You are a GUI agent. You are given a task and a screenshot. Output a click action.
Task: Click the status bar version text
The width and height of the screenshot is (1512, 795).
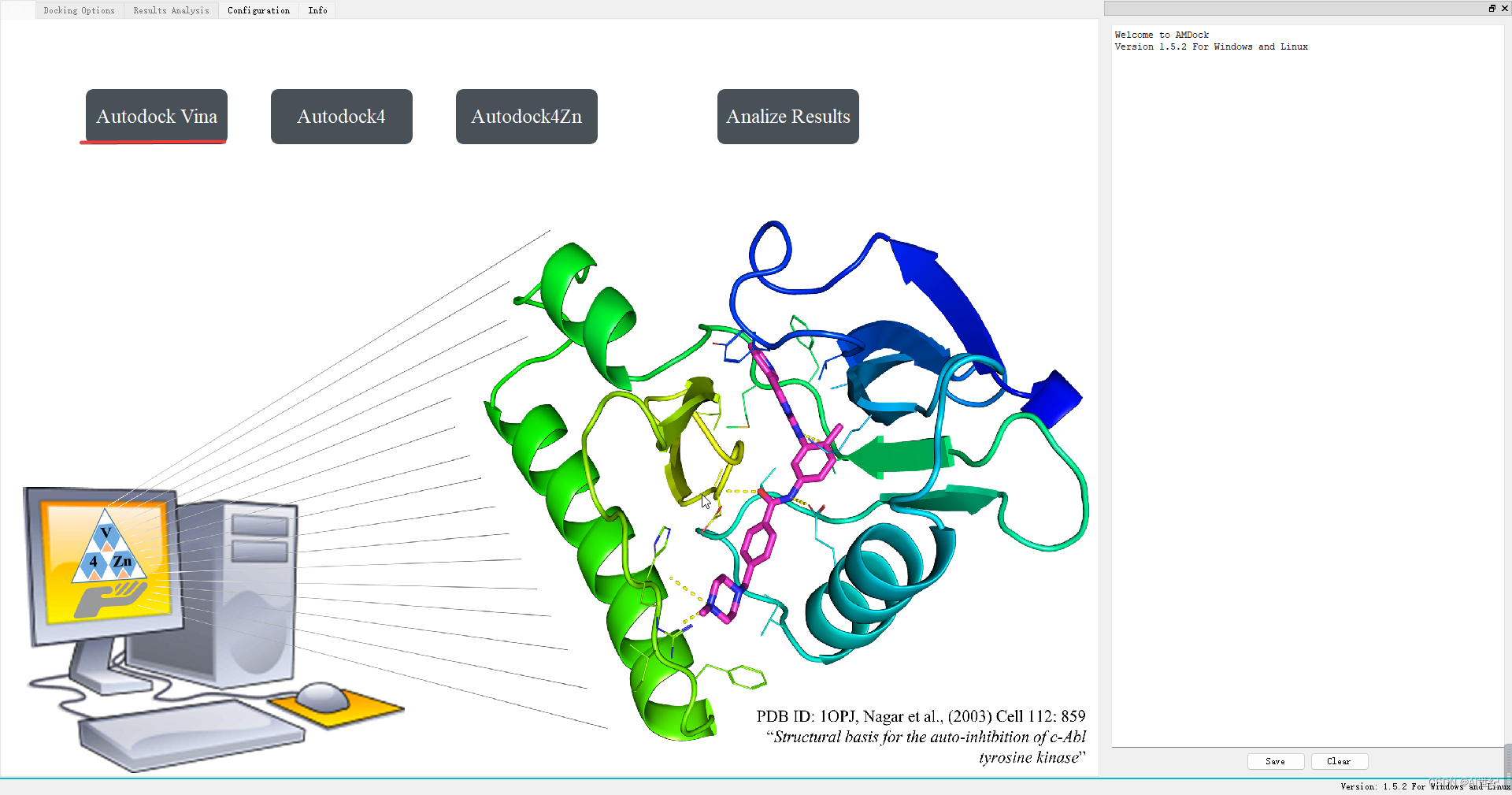point(1425,786)
